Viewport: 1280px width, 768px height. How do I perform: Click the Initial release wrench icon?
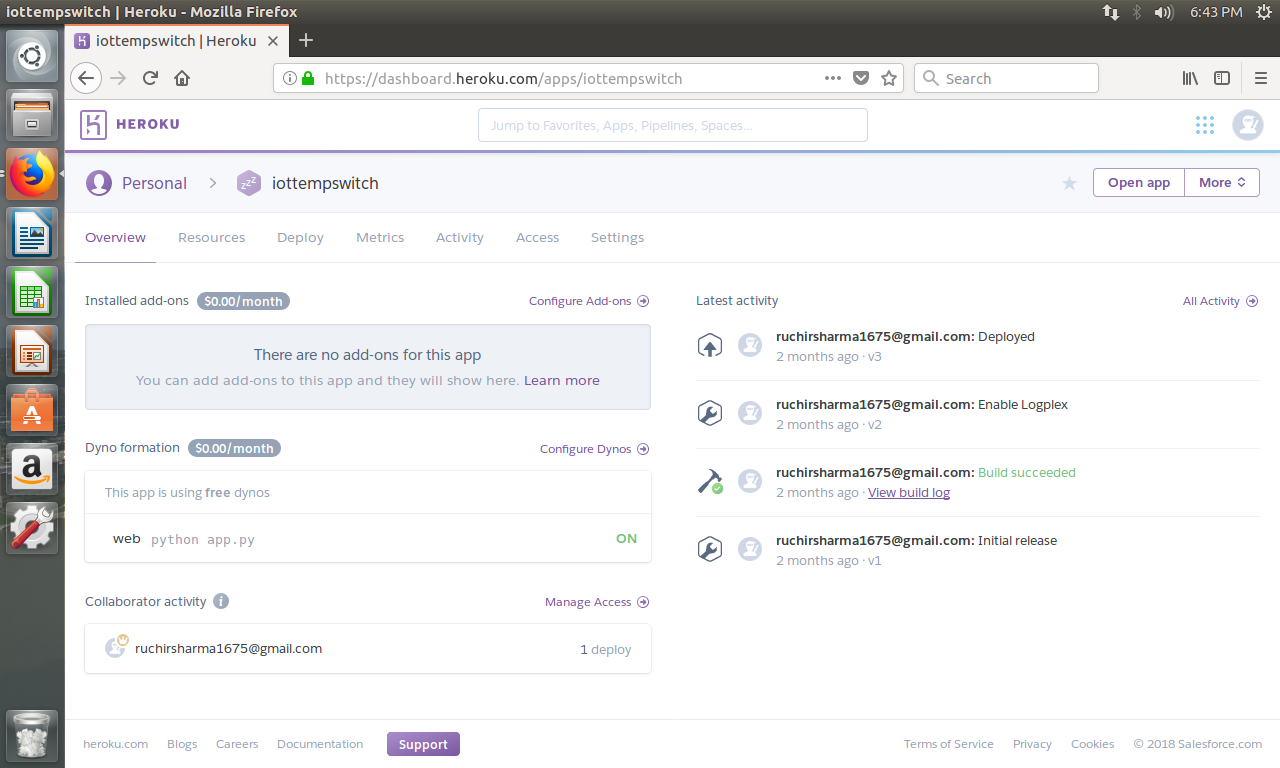[x=709, y=549]
